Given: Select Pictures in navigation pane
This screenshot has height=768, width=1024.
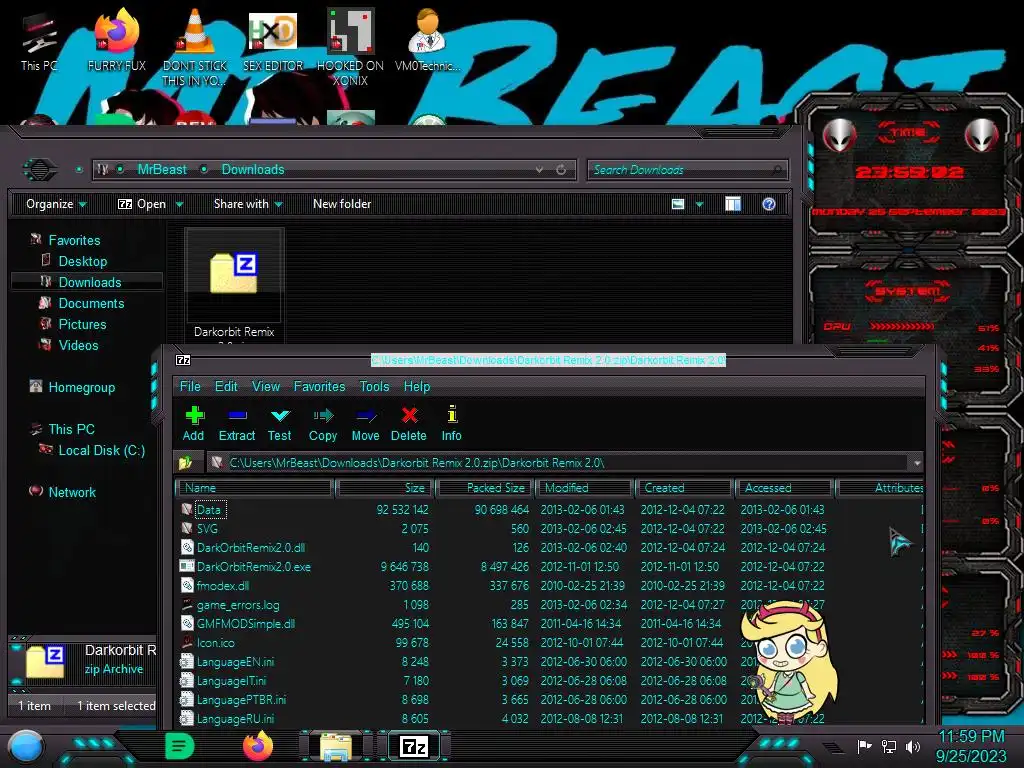Looking at the screenshot, I should (82, 324).
